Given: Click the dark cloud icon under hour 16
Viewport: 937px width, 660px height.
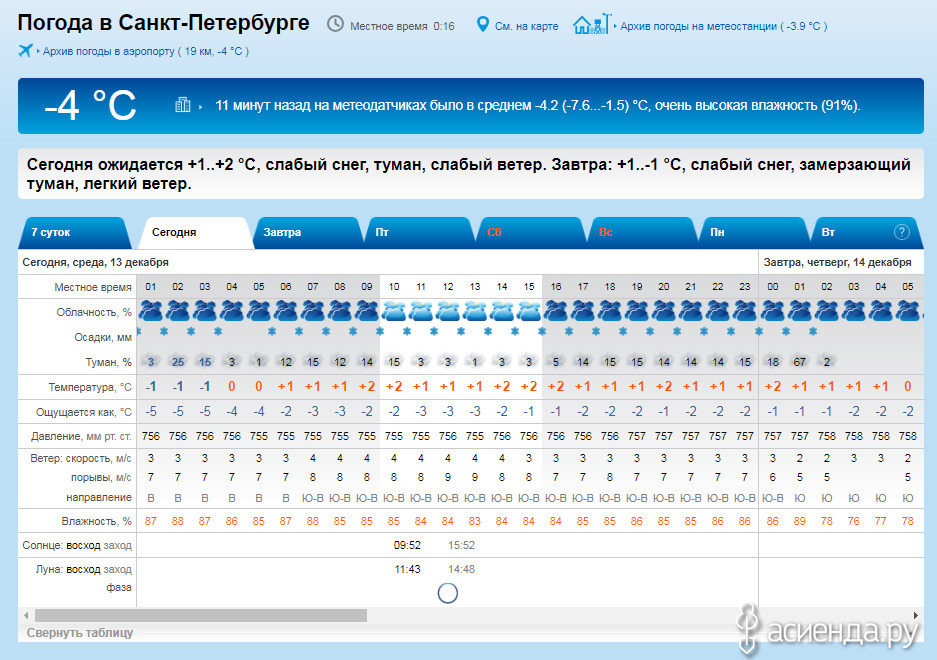Looking at the screenshot, I should coord(556,311).
